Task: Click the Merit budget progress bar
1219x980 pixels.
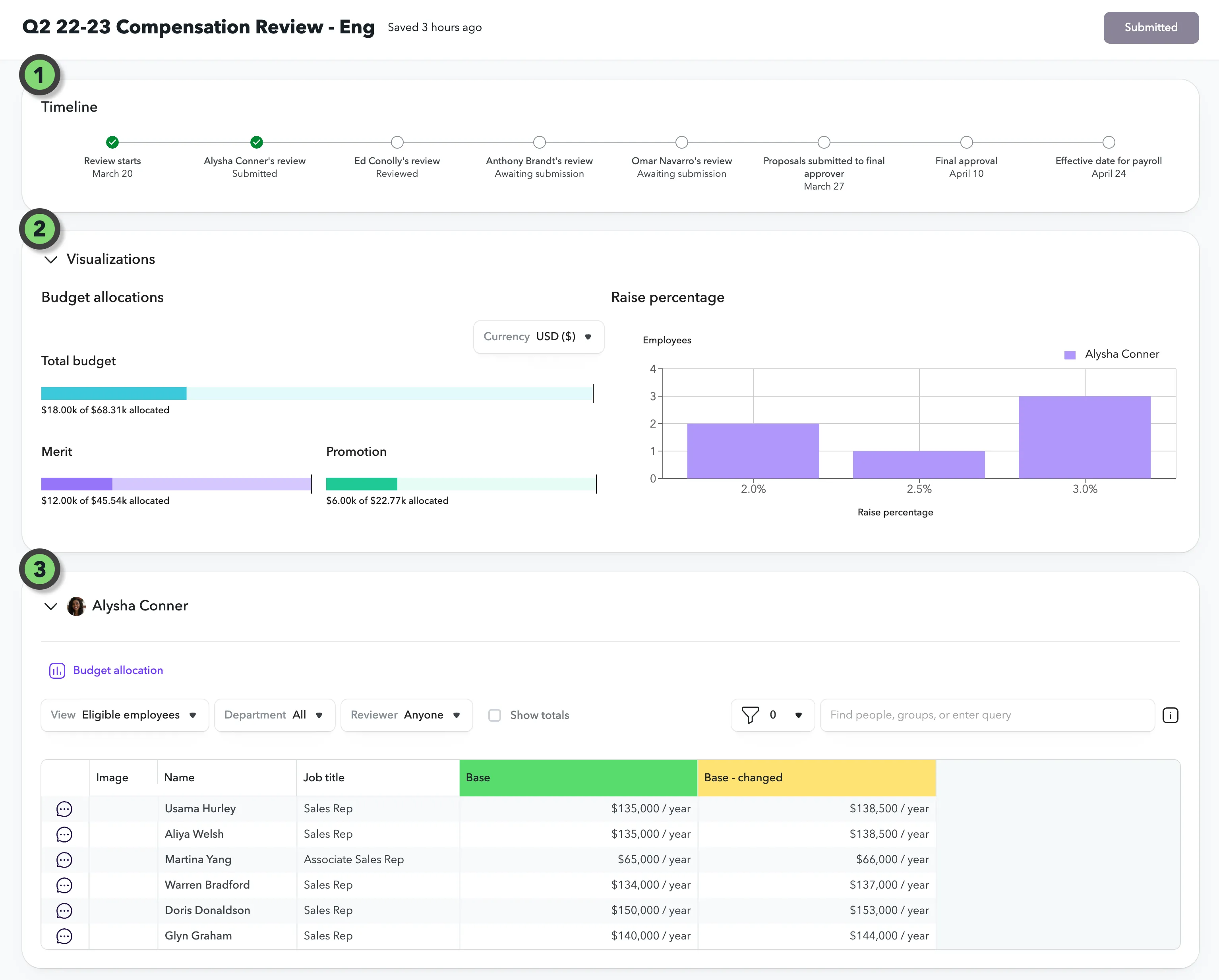Action: click(176, 484)
